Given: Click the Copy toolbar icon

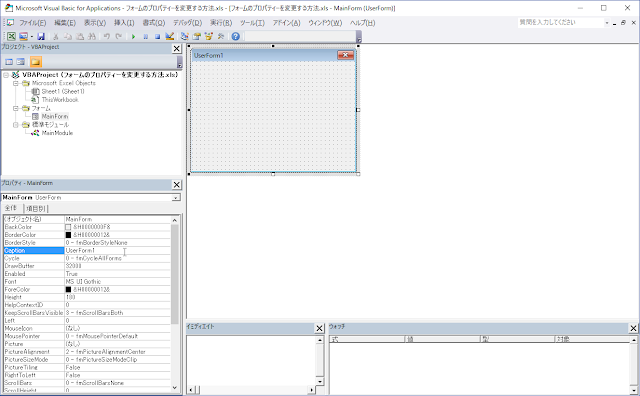Looking at the screenshot, I should 68,36.
